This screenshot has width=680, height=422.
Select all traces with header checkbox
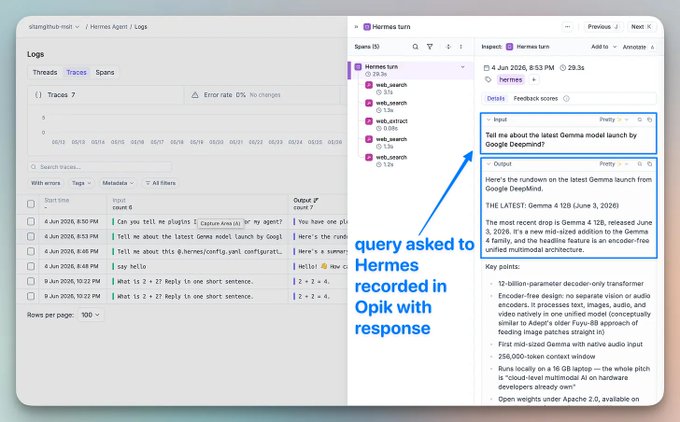pyautogui.click(x=31, y=204)
